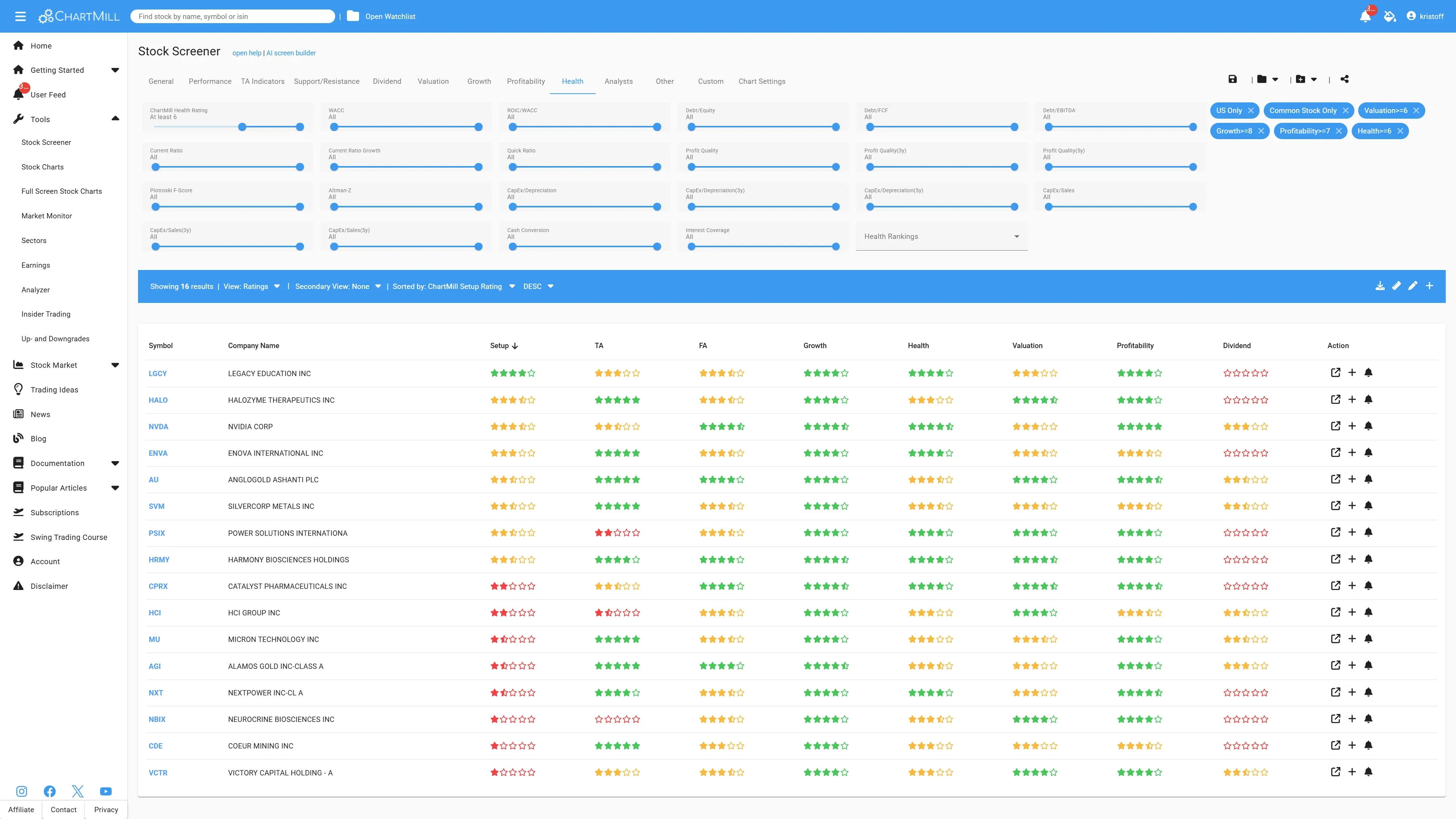Click the ruler icon in results bar

coord(1396,286)
